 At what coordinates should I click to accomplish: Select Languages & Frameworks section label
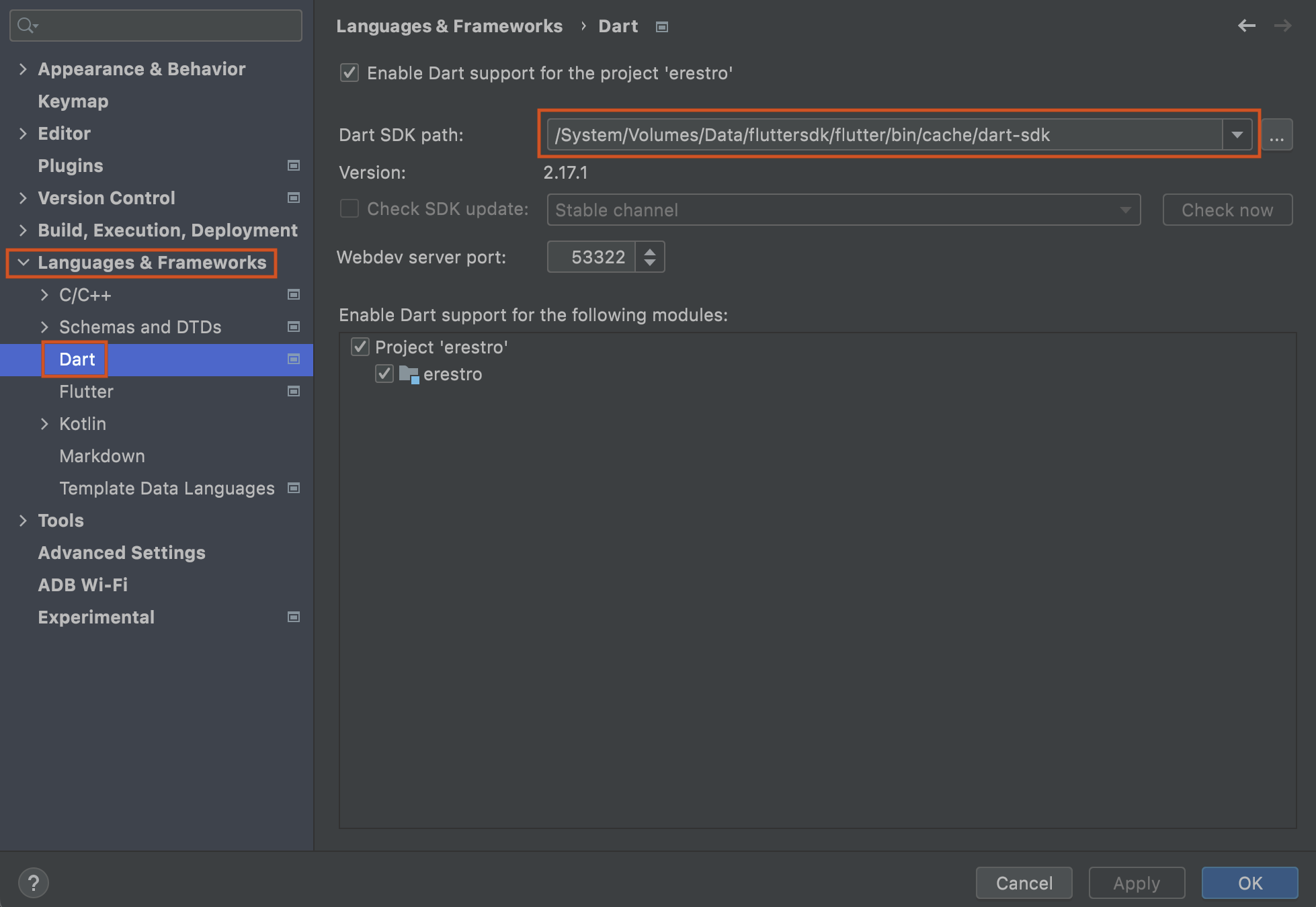153,261
